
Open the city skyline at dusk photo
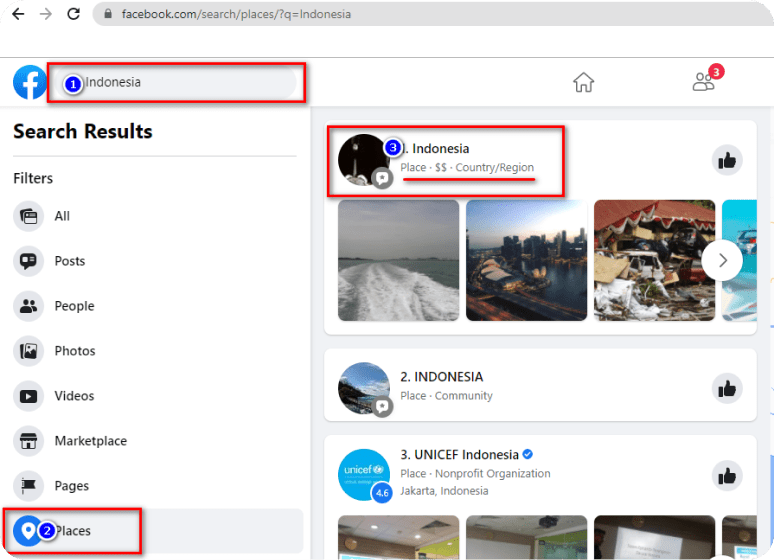[526, 260]
